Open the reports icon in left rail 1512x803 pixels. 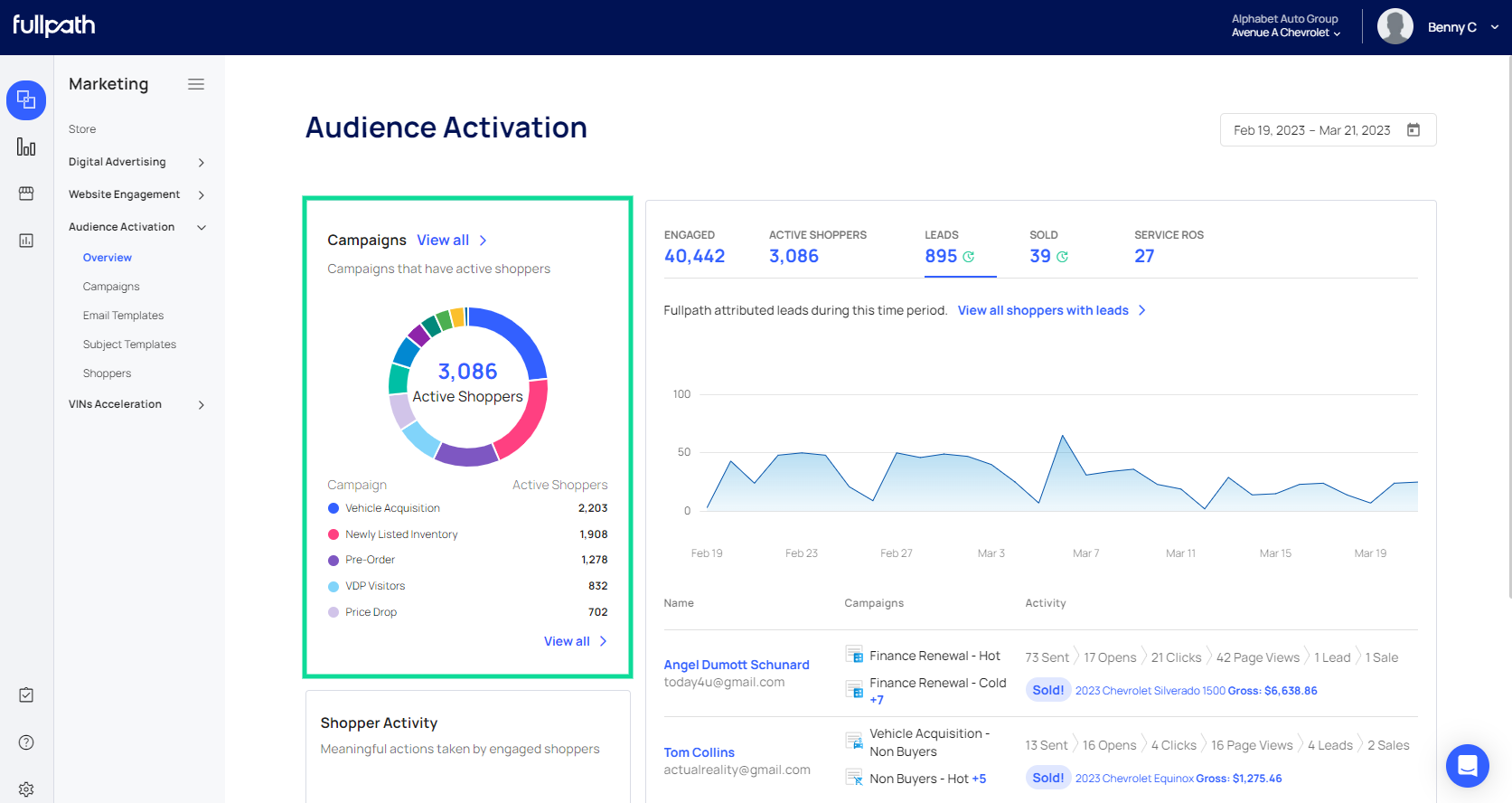point(26,241)
